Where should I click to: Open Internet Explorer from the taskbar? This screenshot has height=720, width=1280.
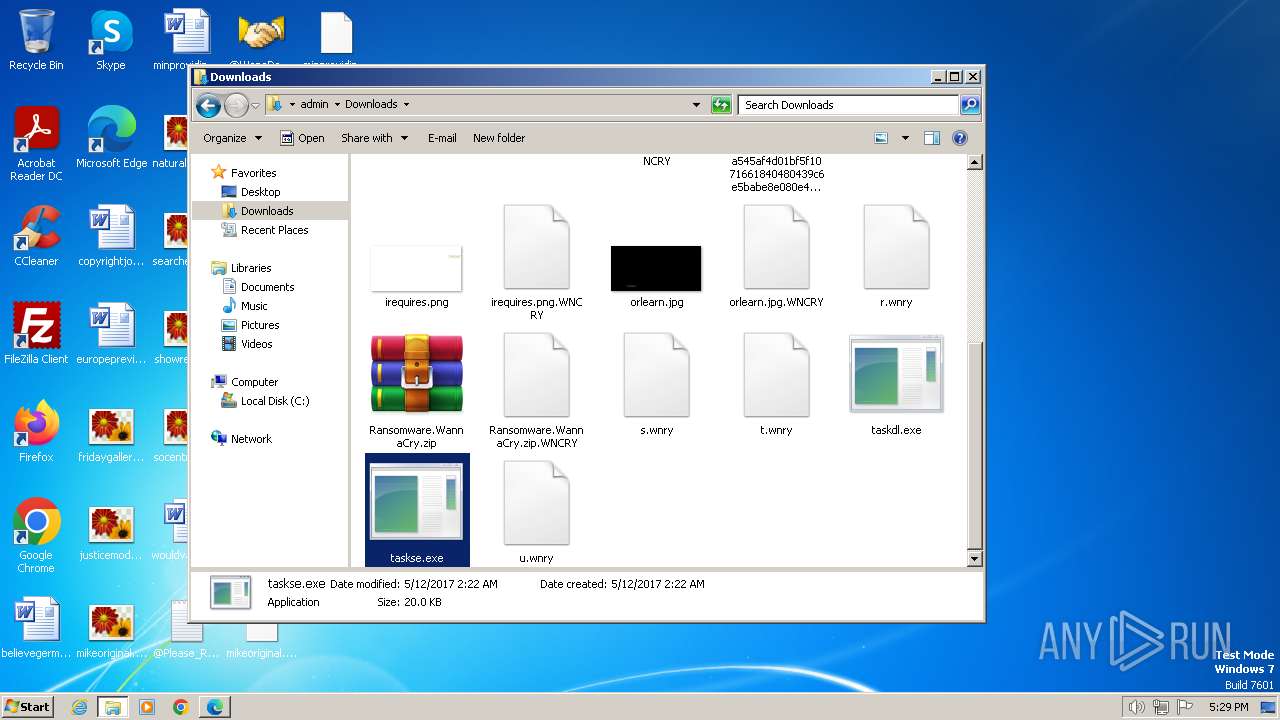[x=79, y=707]
